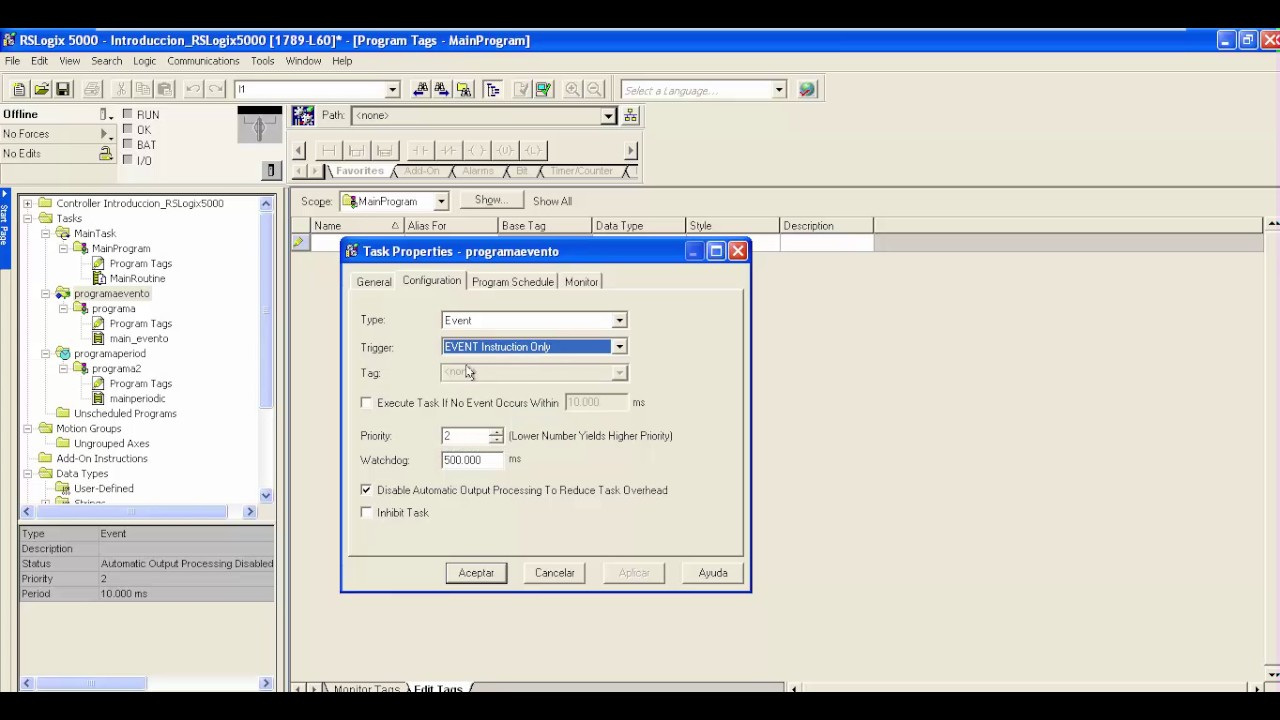Click the Redo arrow icon

215,90
